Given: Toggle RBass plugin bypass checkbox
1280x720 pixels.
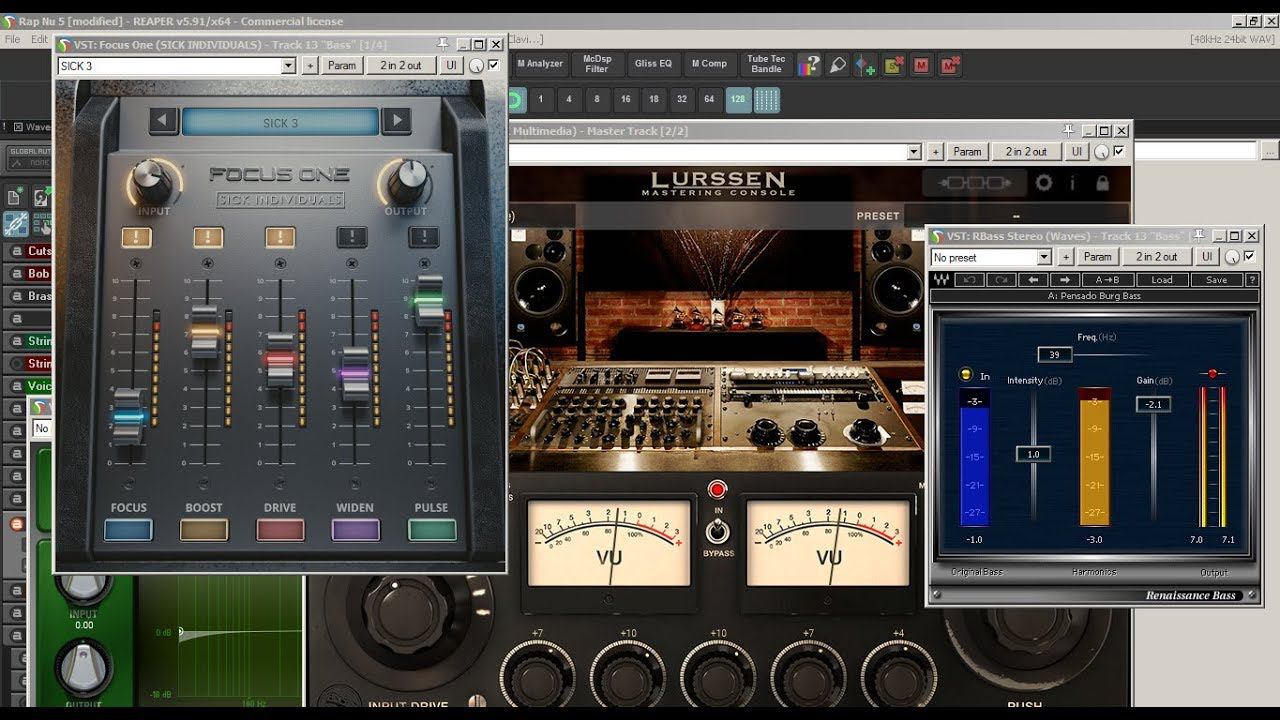Looking at the screenshot, I should point(1248,256).
